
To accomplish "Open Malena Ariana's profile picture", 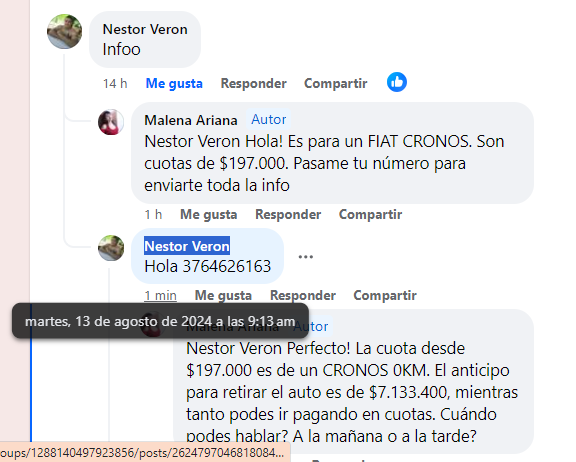I will point(111,122).
